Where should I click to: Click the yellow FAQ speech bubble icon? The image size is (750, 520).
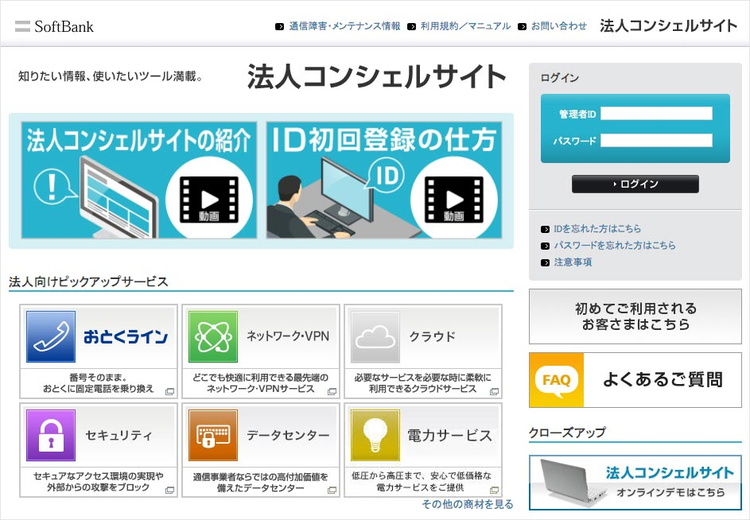(556, 380)
